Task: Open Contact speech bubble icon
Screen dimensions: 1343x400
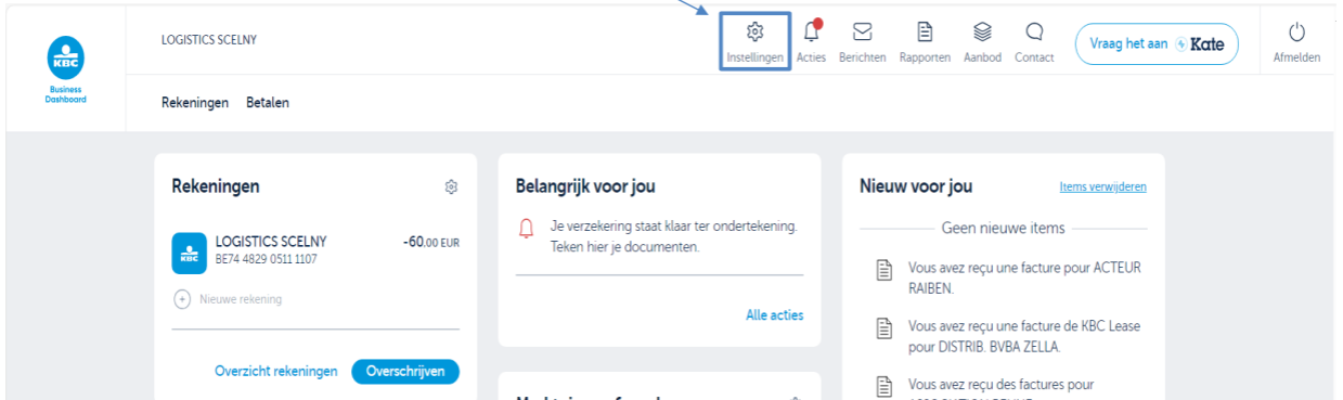Action: [1034, 32]
